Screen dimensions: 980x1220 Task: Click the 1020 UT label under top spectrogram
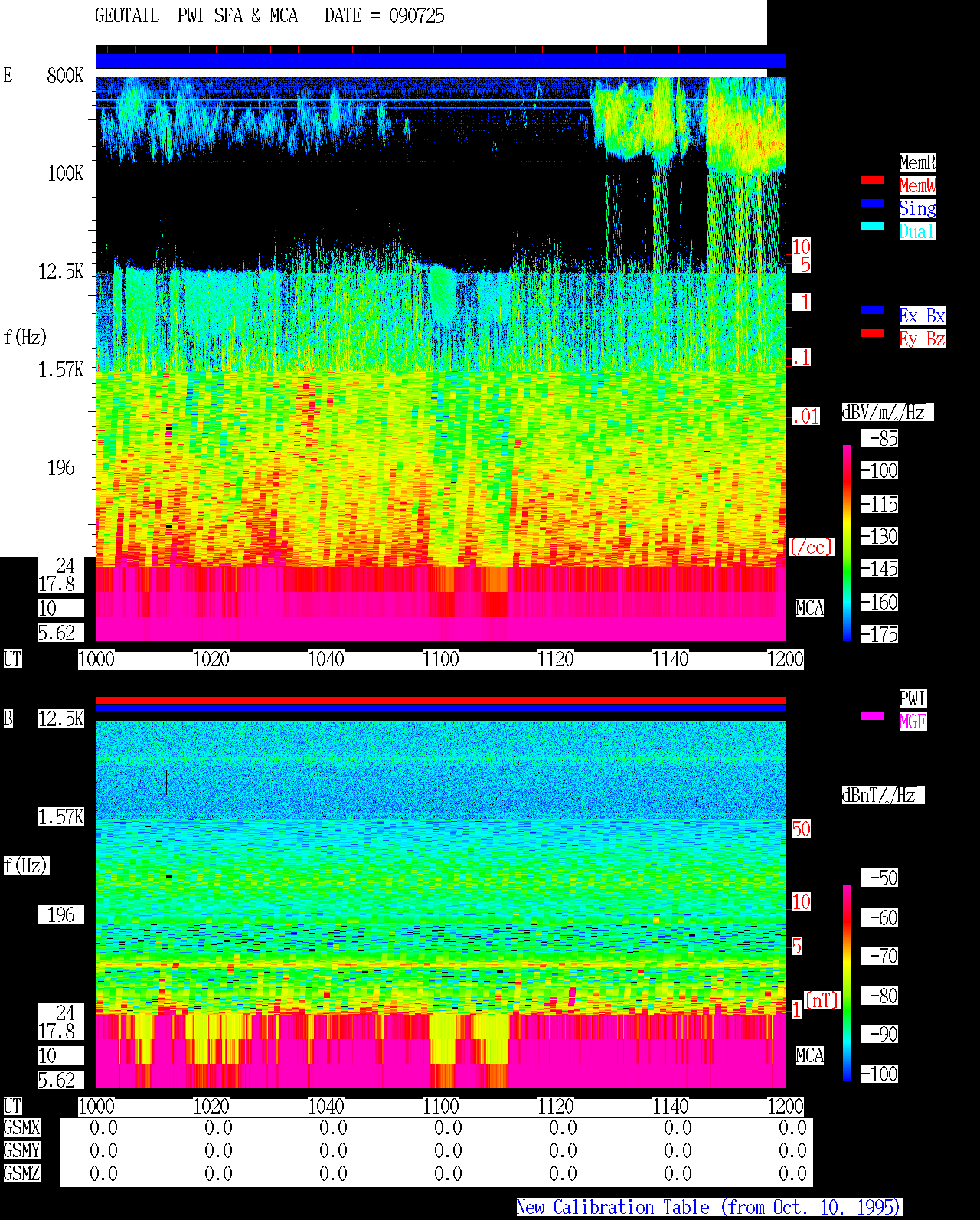click(211, 659)
